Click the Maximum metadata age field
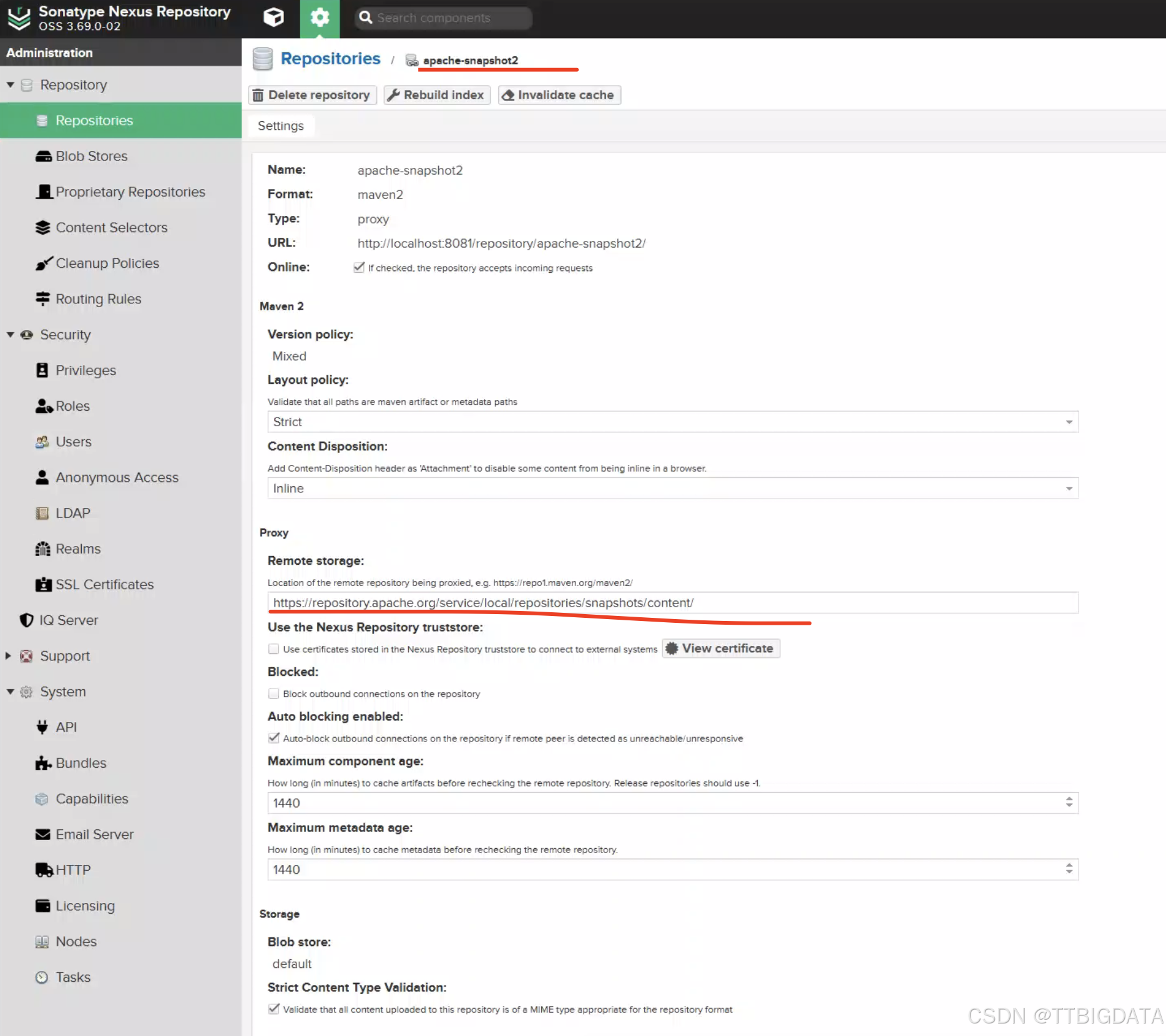The image size is (1166, 1036). pos(673,870)
